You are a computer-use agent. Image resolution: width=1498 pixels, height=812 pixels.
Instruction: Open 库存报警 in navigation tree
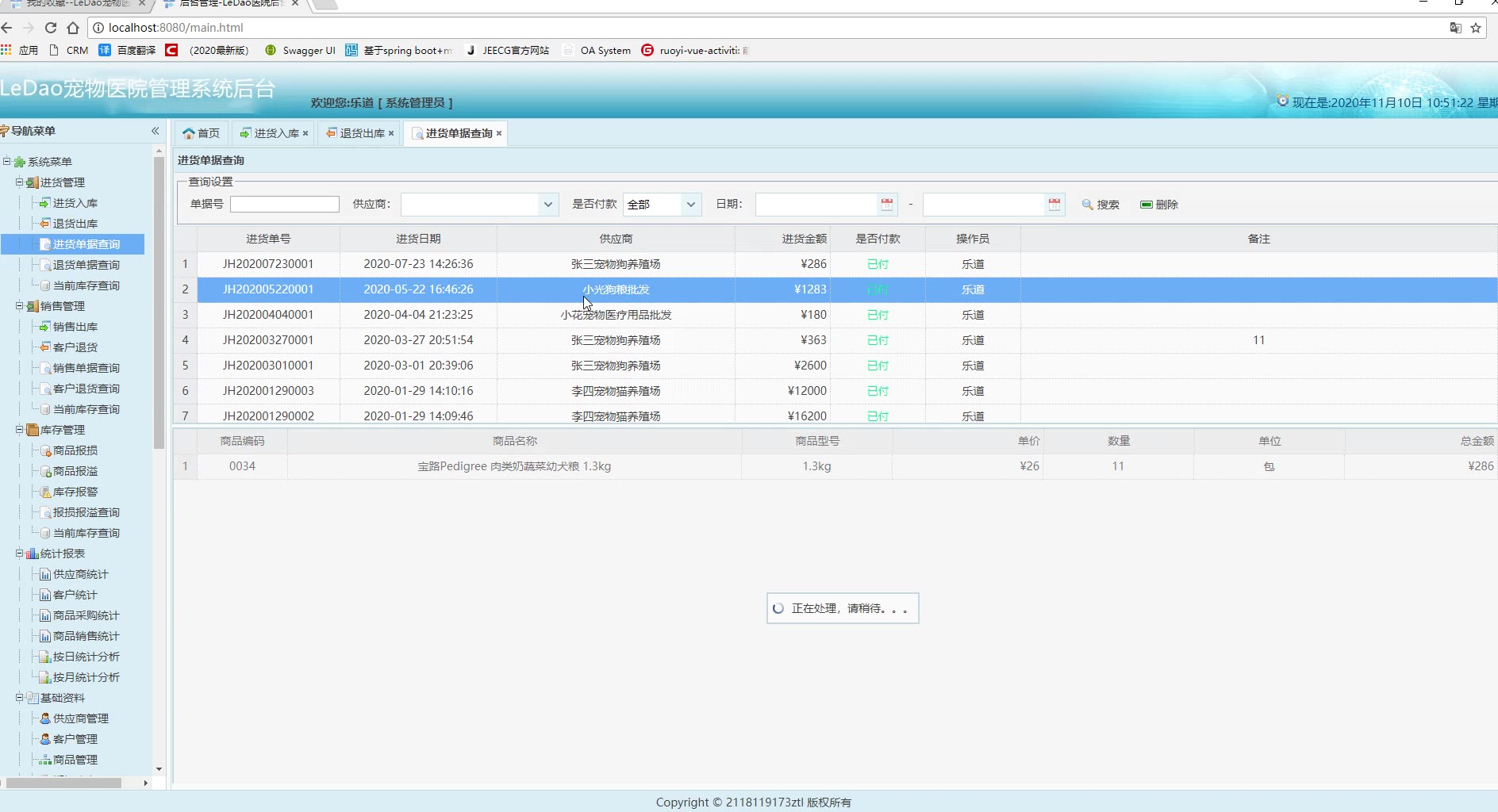(75, 492)
